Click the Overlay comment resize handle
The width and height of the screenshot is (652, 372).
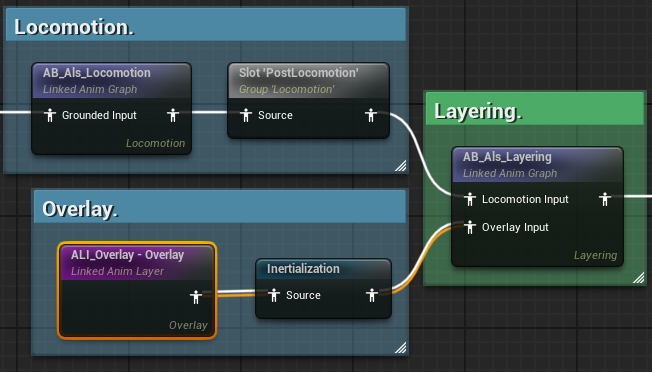401,347
